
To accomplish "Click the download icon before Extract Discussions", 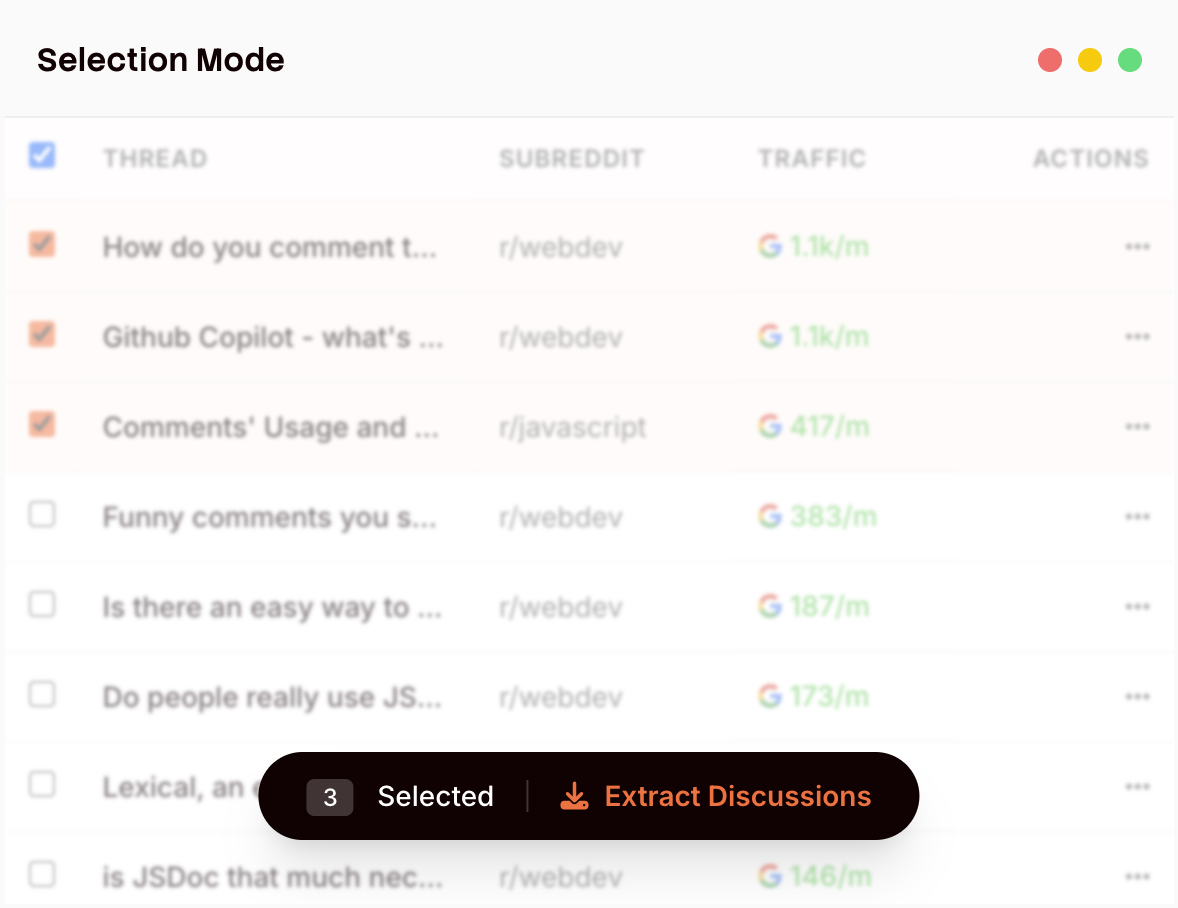I will tap(573, 796).
